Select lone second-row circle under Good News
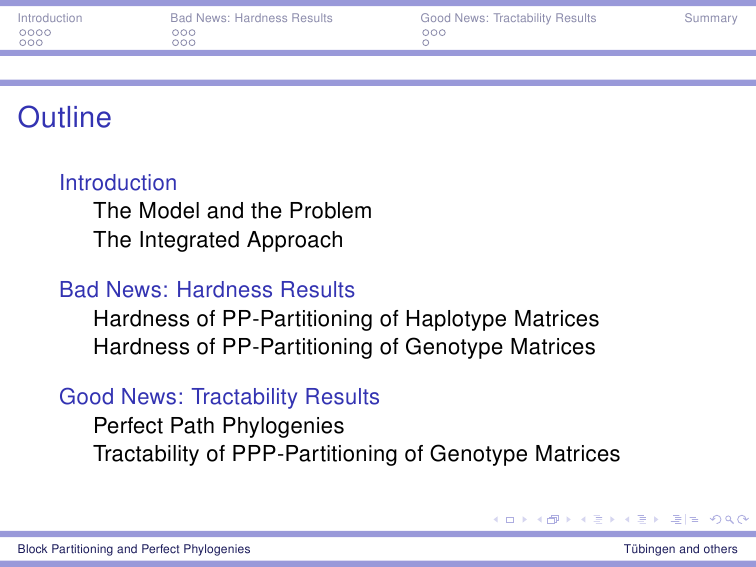Image resolution: width=756 pixels, height=567 pixels. [425, 43]
